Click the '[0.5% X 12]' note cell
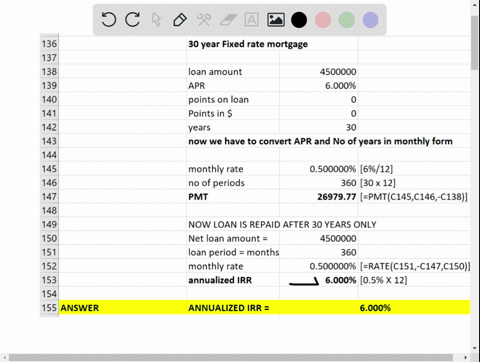Image resolution: width=480 pixels, height=362 pixels. tap(383, 280)
